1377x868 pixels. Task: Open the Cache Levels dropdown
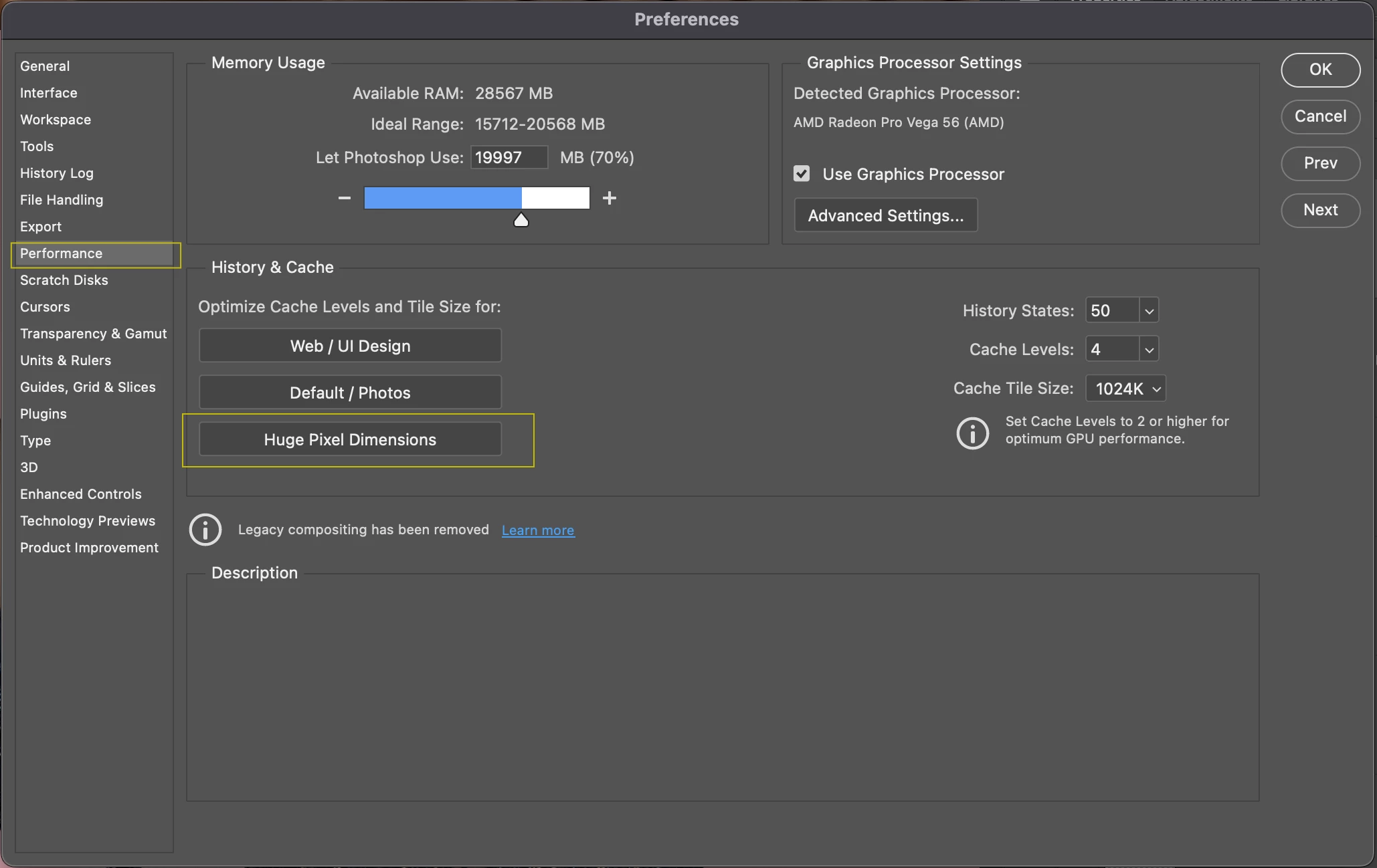(1149, 350)
